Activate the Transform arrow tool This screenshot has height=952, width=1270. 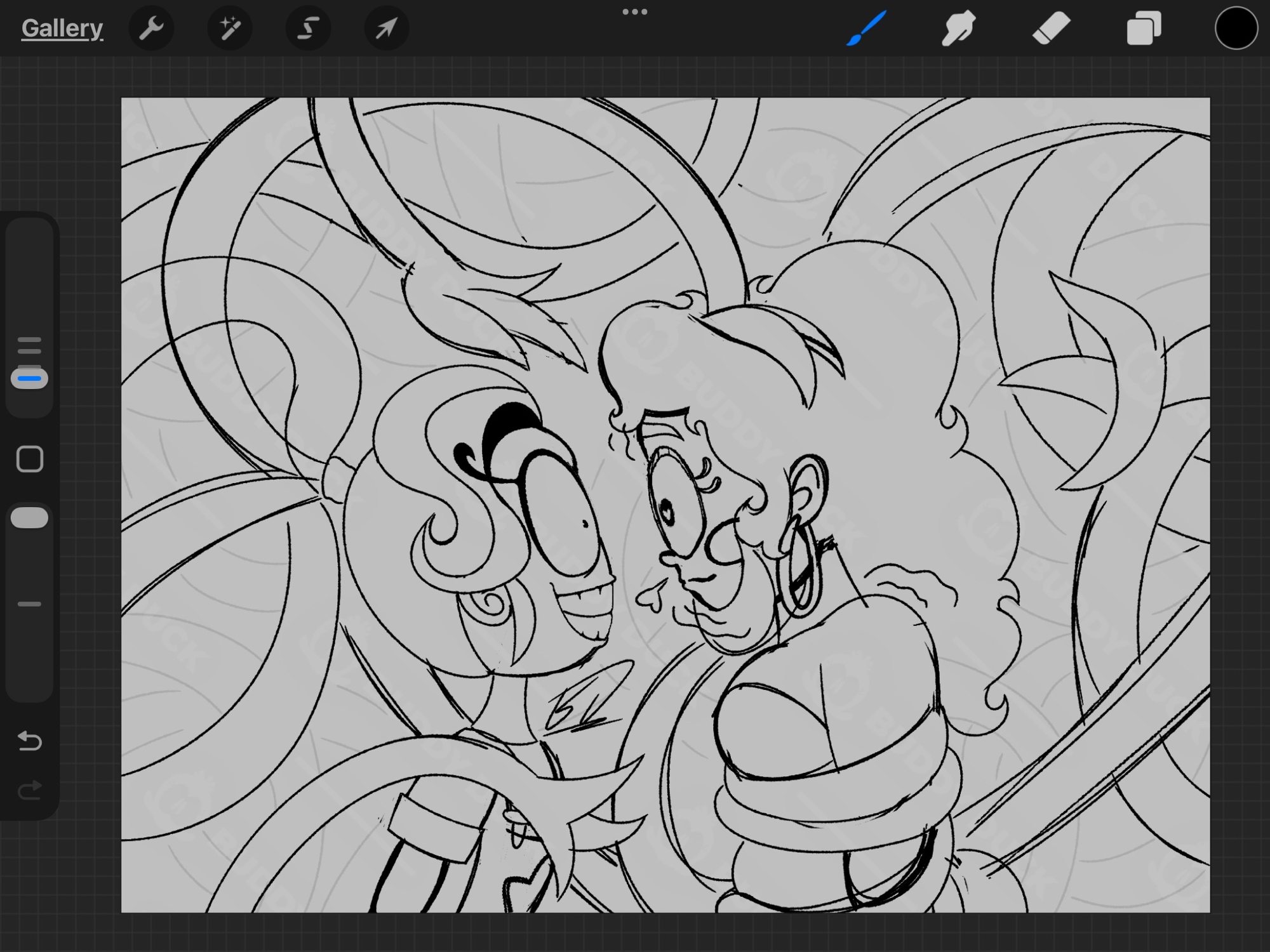pyautogui.click(x=386, y=29)
